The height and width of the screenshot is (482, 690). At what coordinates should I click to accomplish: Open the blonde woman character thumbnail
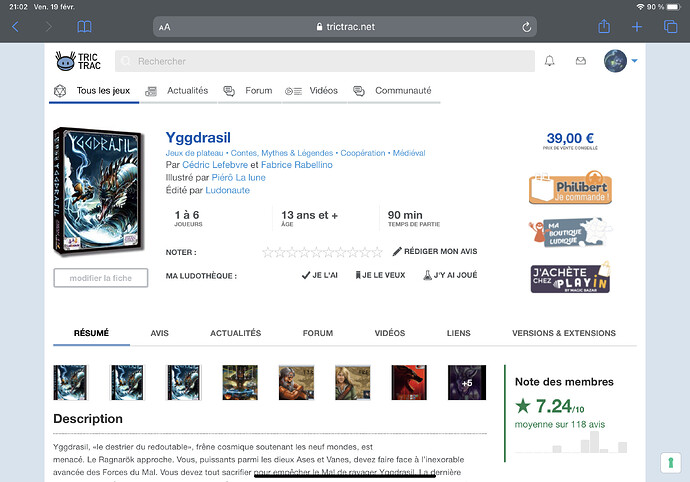coord(352,383)
